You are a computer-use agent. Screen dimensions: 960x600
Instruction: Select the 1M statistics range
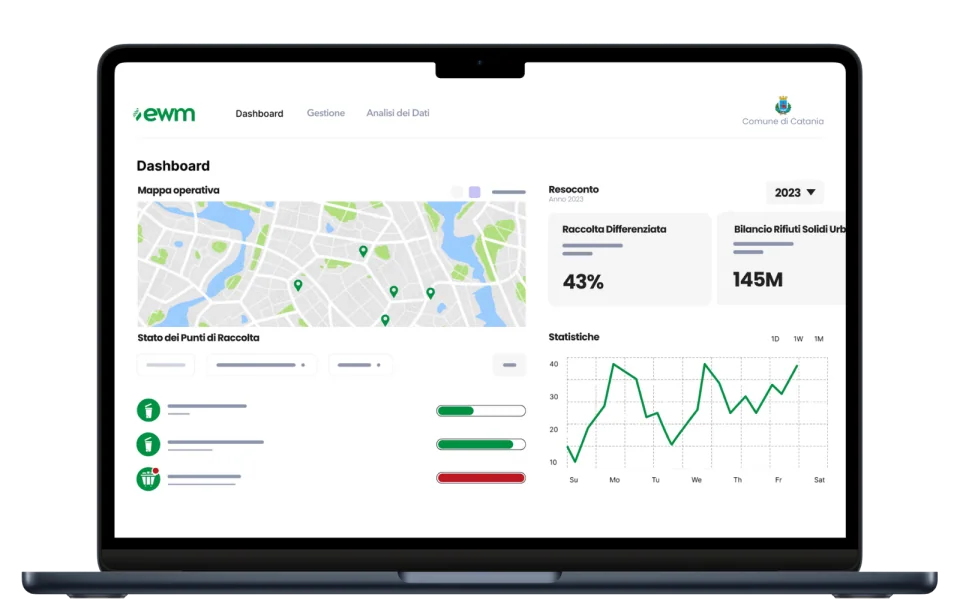coord(819,339)
